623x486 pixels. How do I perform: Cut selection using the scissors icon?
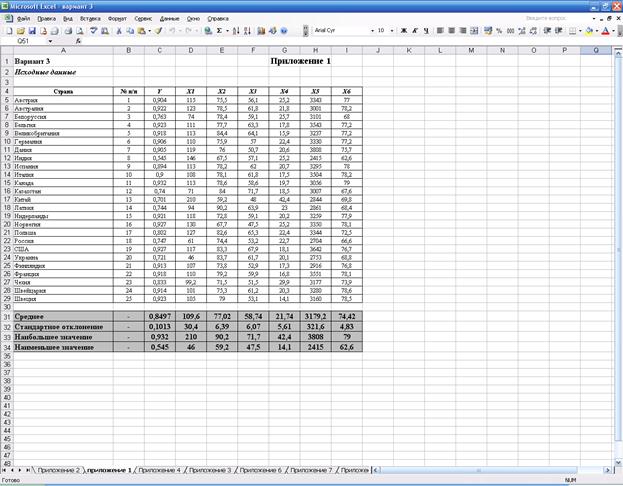coord(119,31)
